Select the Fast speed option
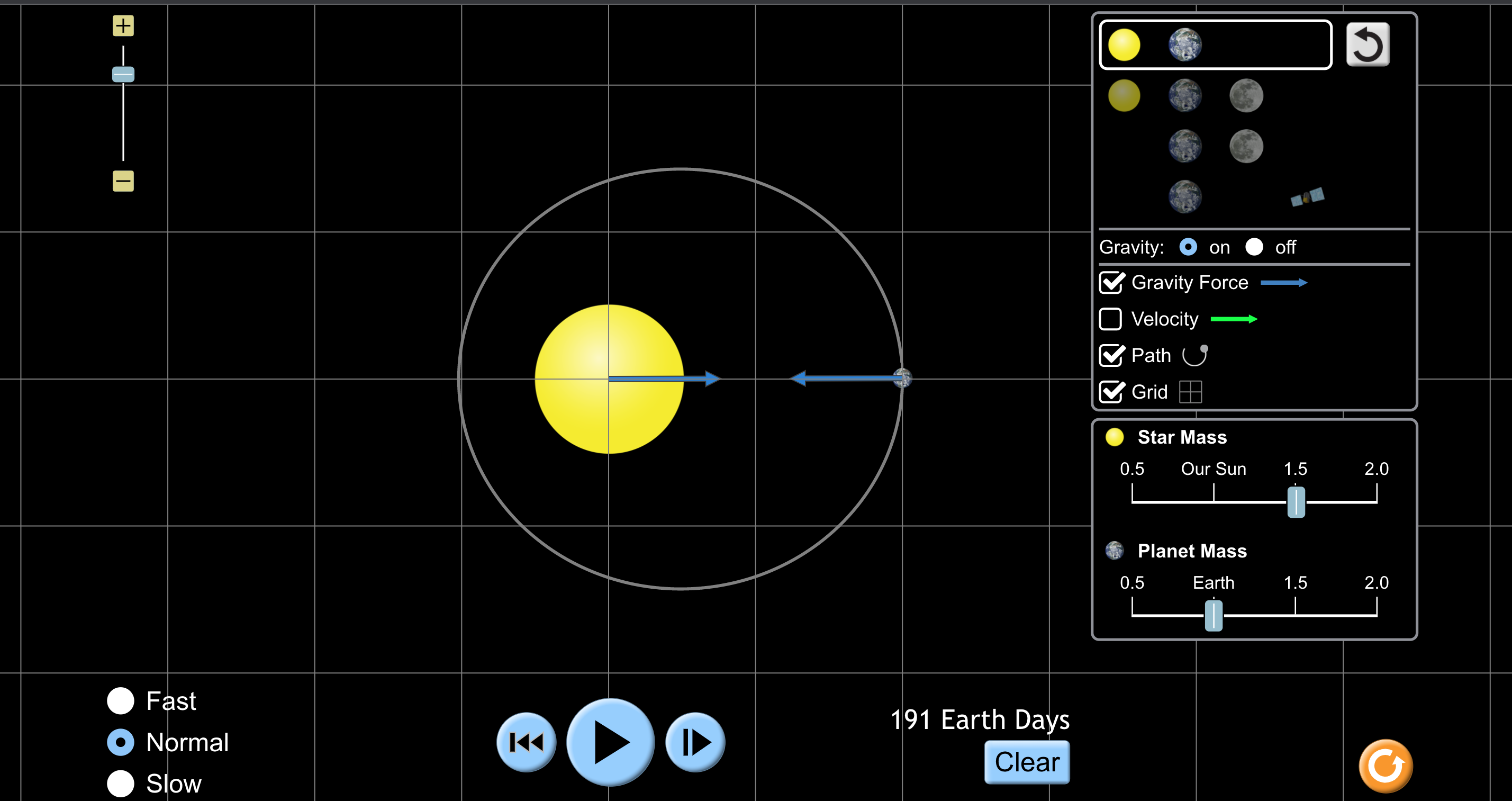The image size is (1512, 801). click(121, 700)
